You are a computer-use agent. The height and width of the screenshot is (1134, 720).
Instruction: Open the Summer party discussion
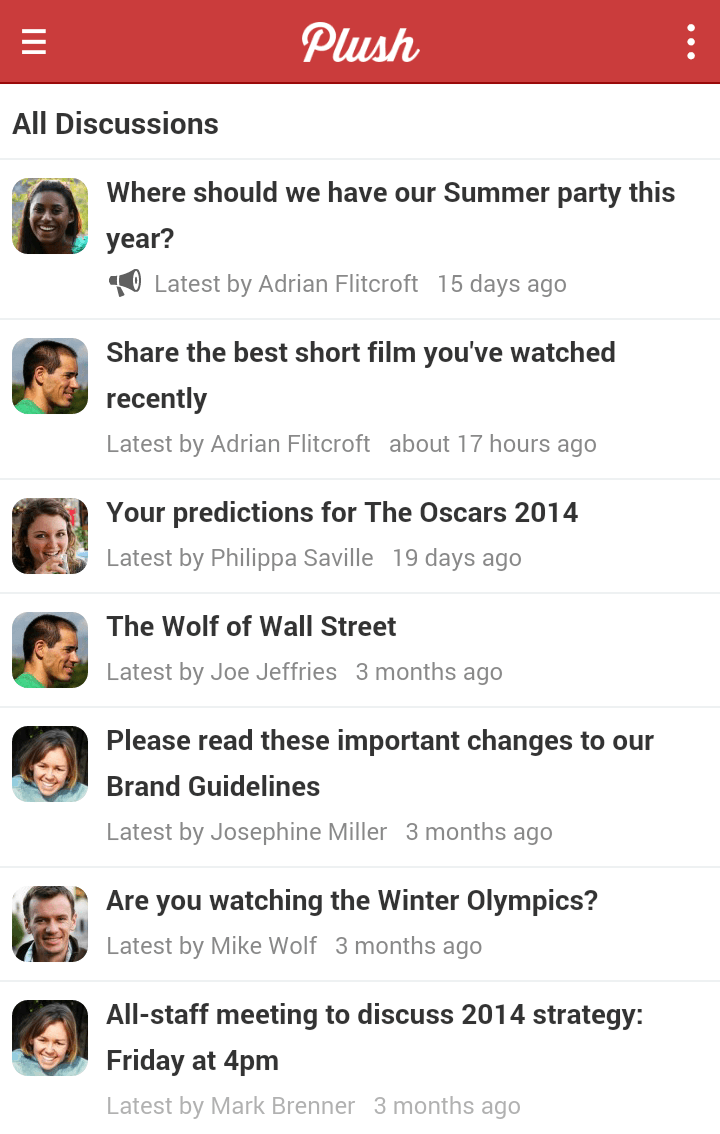pos(390,215)
